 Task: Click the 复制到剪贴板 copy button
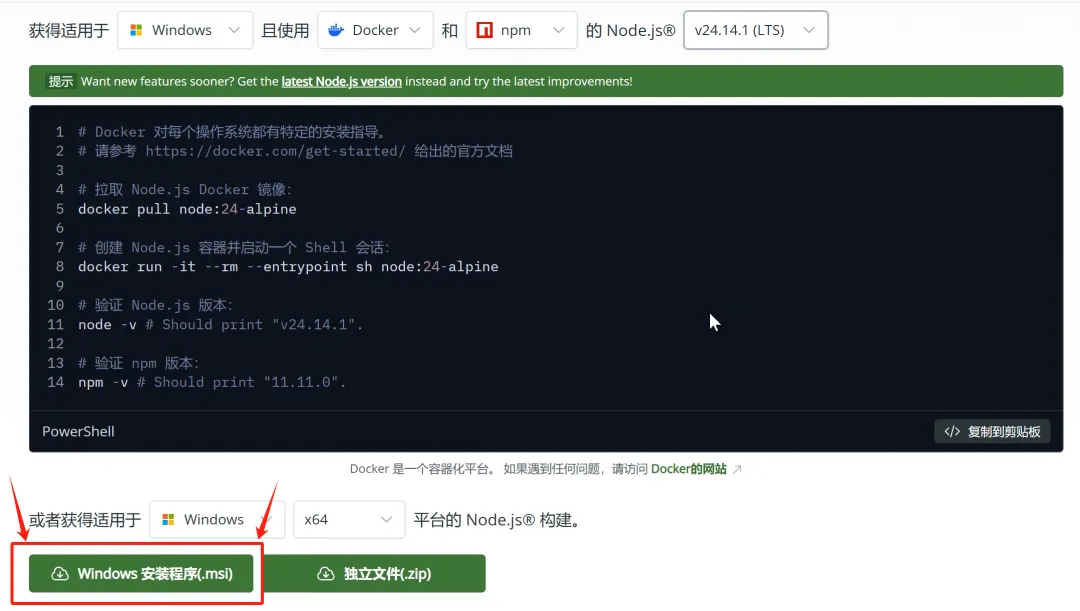click(x=992, y=431)
